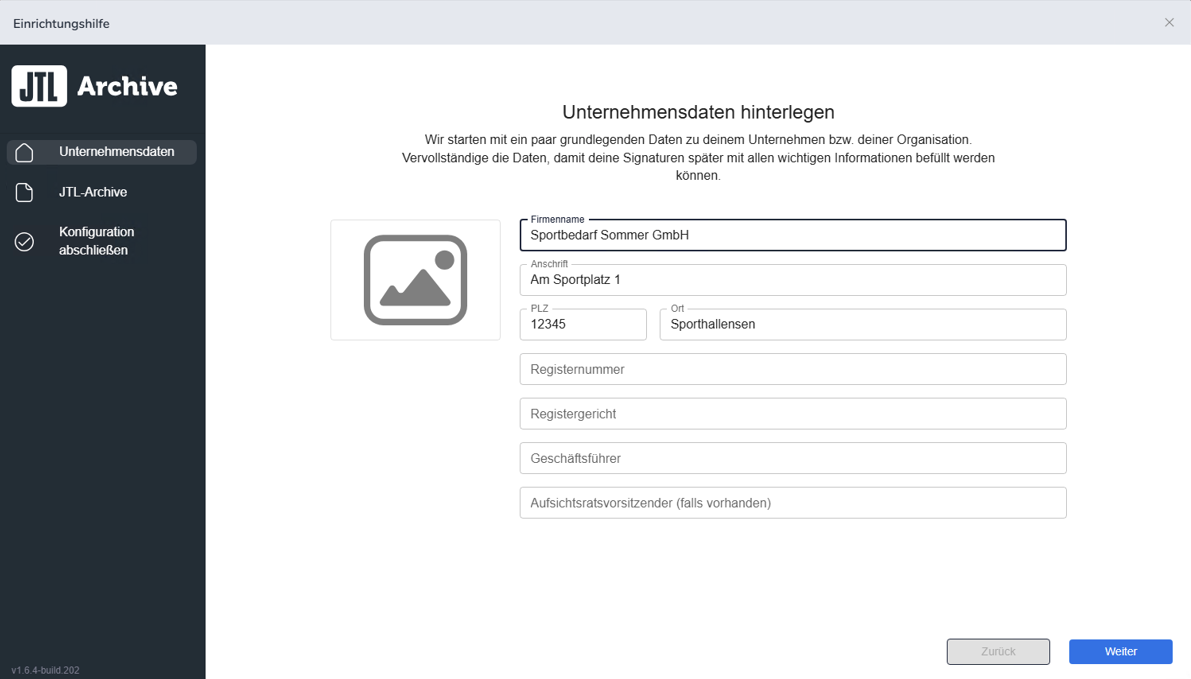Click the home icon beside Unternehmensdaten

[25, 152]
